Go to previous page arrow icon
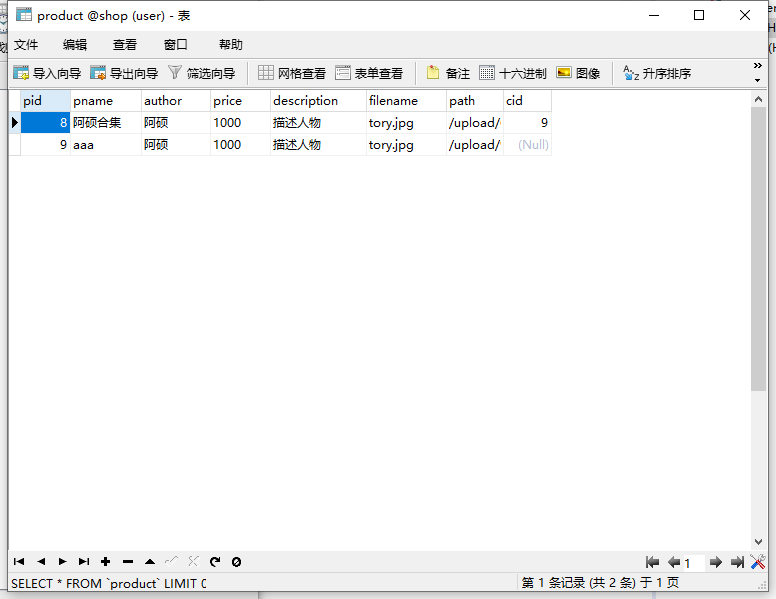The image size is (776, 599). point(674,562)
